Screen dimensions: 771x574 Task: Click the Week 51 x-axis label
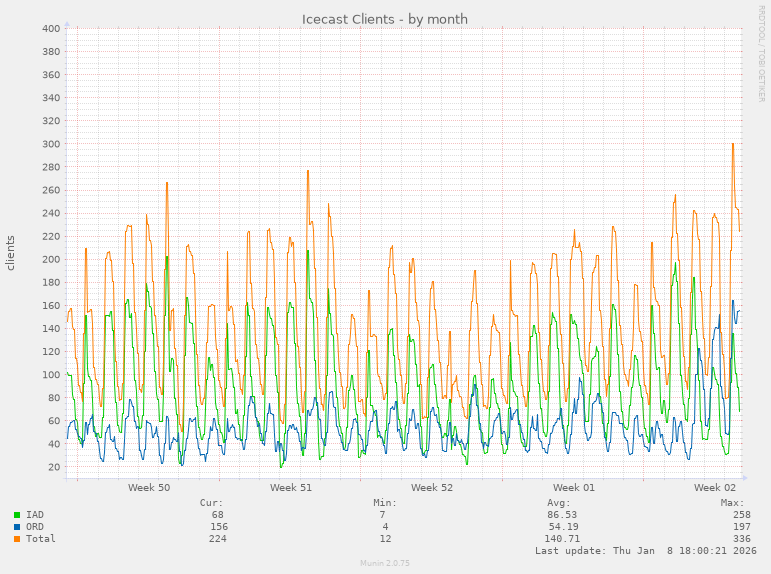click(x=291, y=488)
